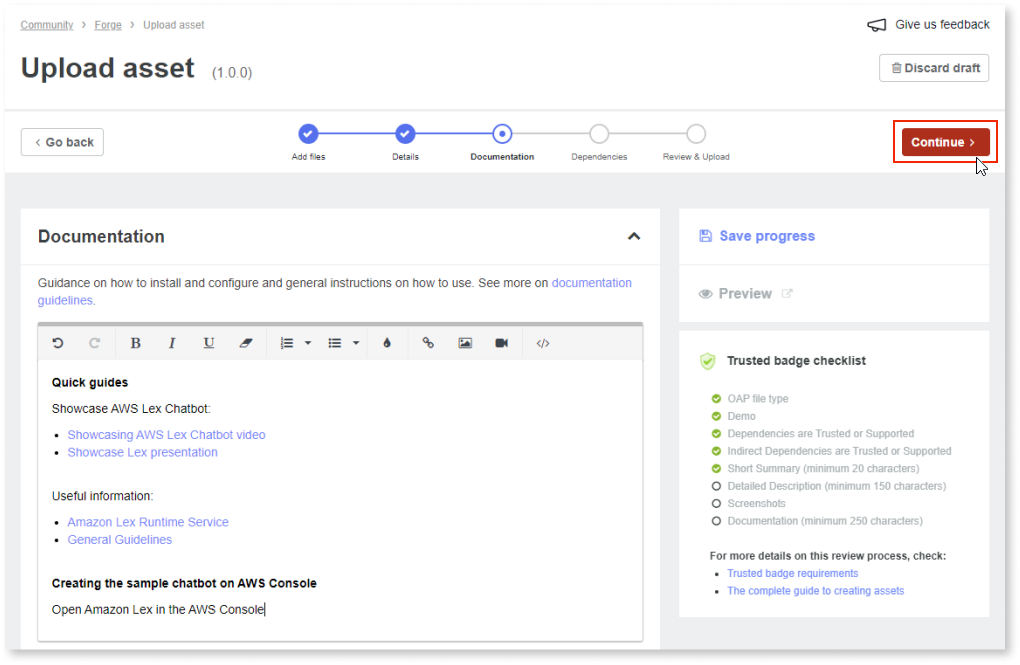The image size is (1020, 665).
Task: Click the Short Summary check mark
Action: 716,468
